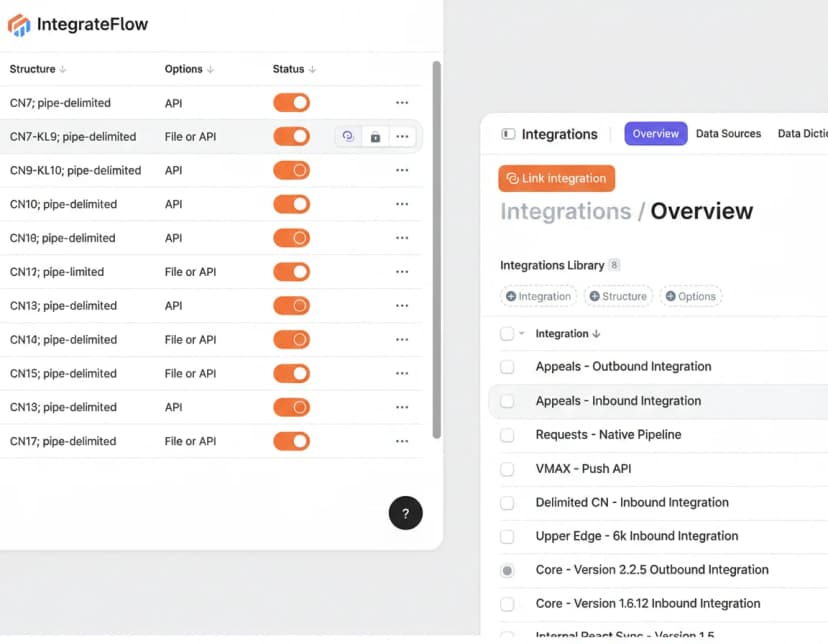Check the Appeals - Outbound Integration checkbox
The height and width of the screenshot is (644, 828).
click(507, 367)
